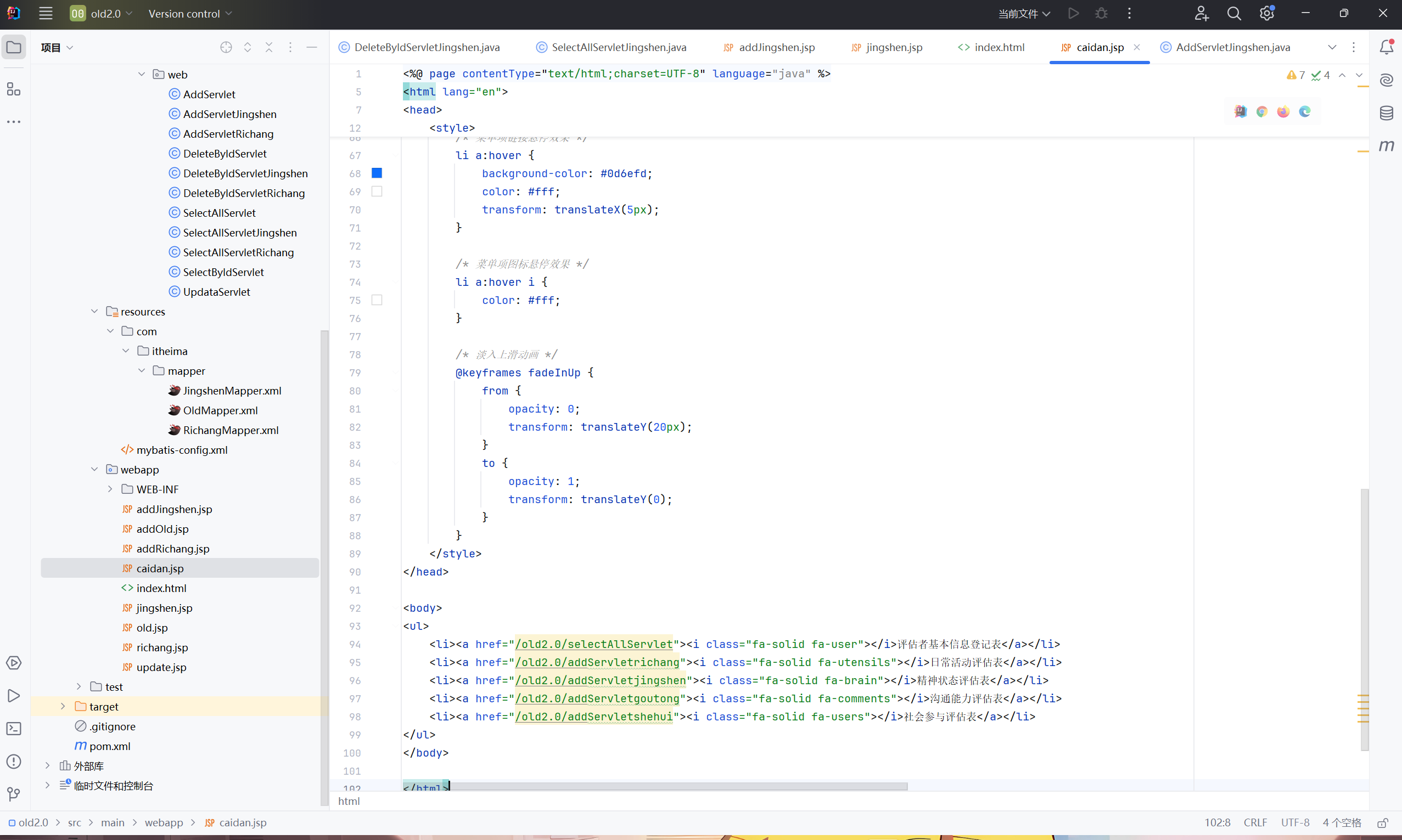This screenshot has width=1402, height=840.
Task: Collapse the resources folder
Action: 94,311
